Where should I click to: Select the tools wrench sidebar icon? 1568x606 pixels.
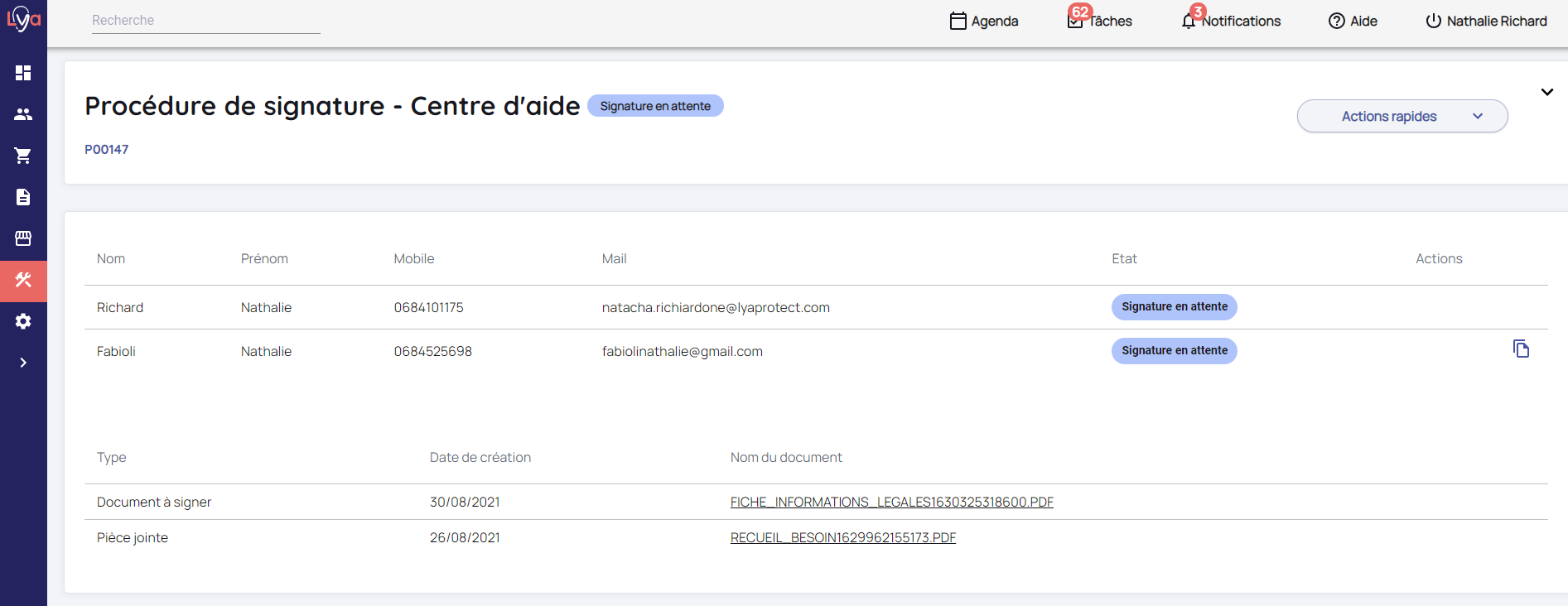pyautogui.click(x=23, y=281)
